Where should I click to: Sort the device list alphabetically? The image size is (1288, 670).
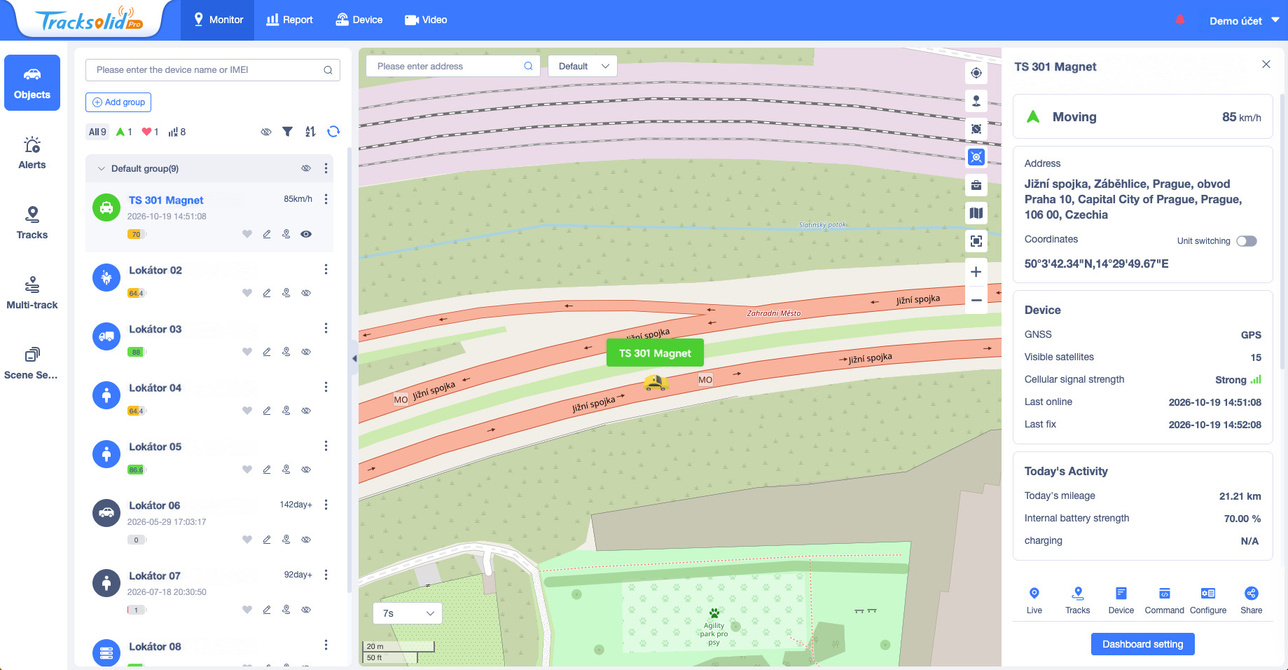tap(310, 131)
